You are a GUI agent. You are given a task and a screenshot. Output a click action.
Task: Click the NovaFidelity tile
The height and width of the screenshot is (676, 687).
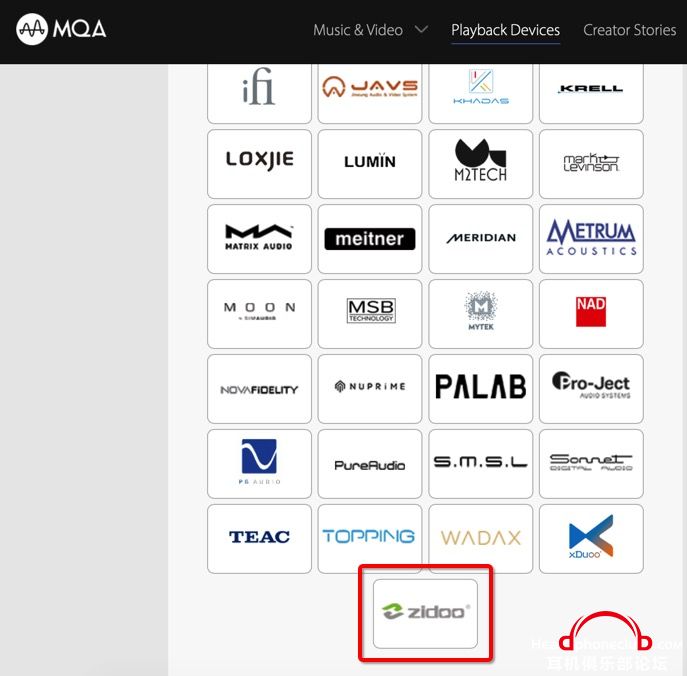point(259,389)
